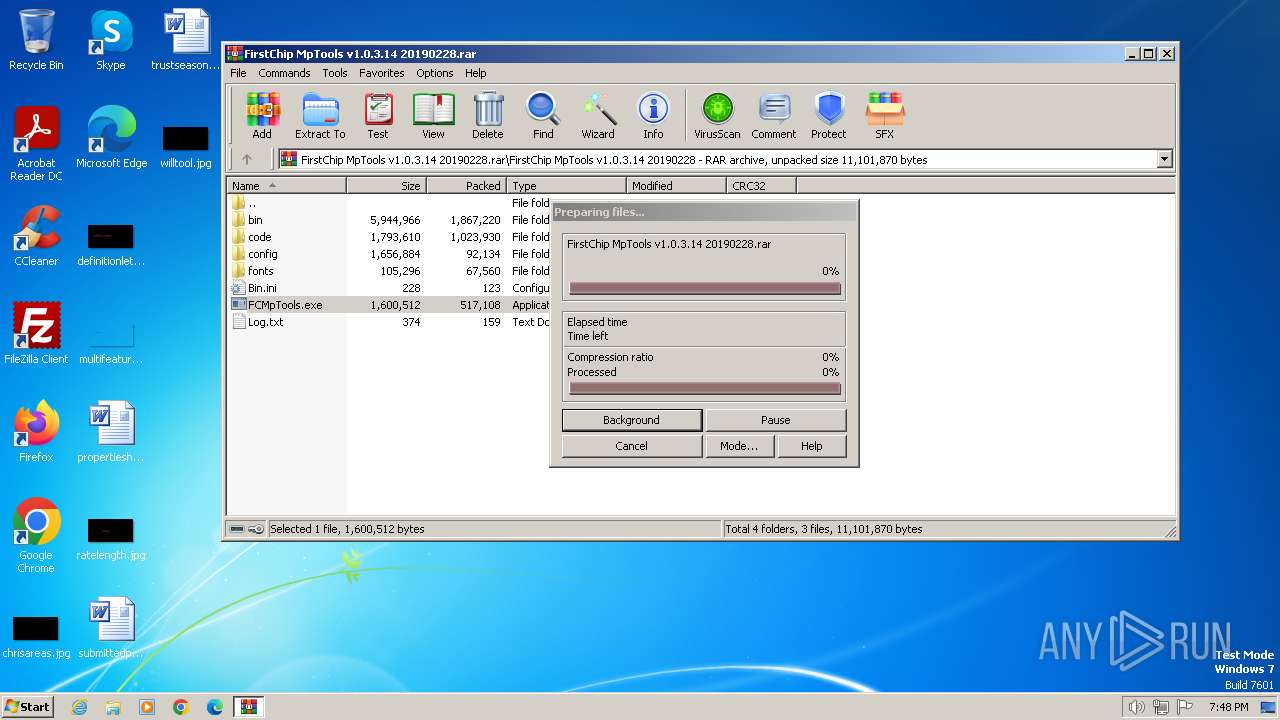Sort by Size column header
This screenshot has height=720, width=1280.
click(387, 186)
